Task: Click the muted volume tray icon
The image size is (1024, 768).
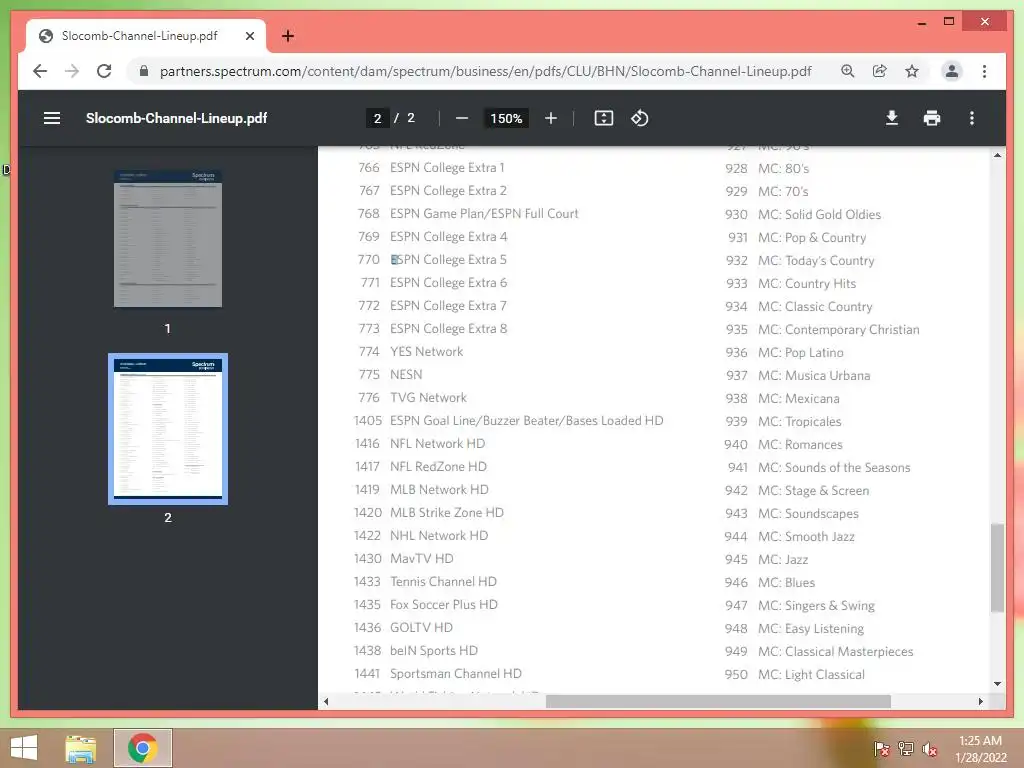Action: (x=929, y=748)
